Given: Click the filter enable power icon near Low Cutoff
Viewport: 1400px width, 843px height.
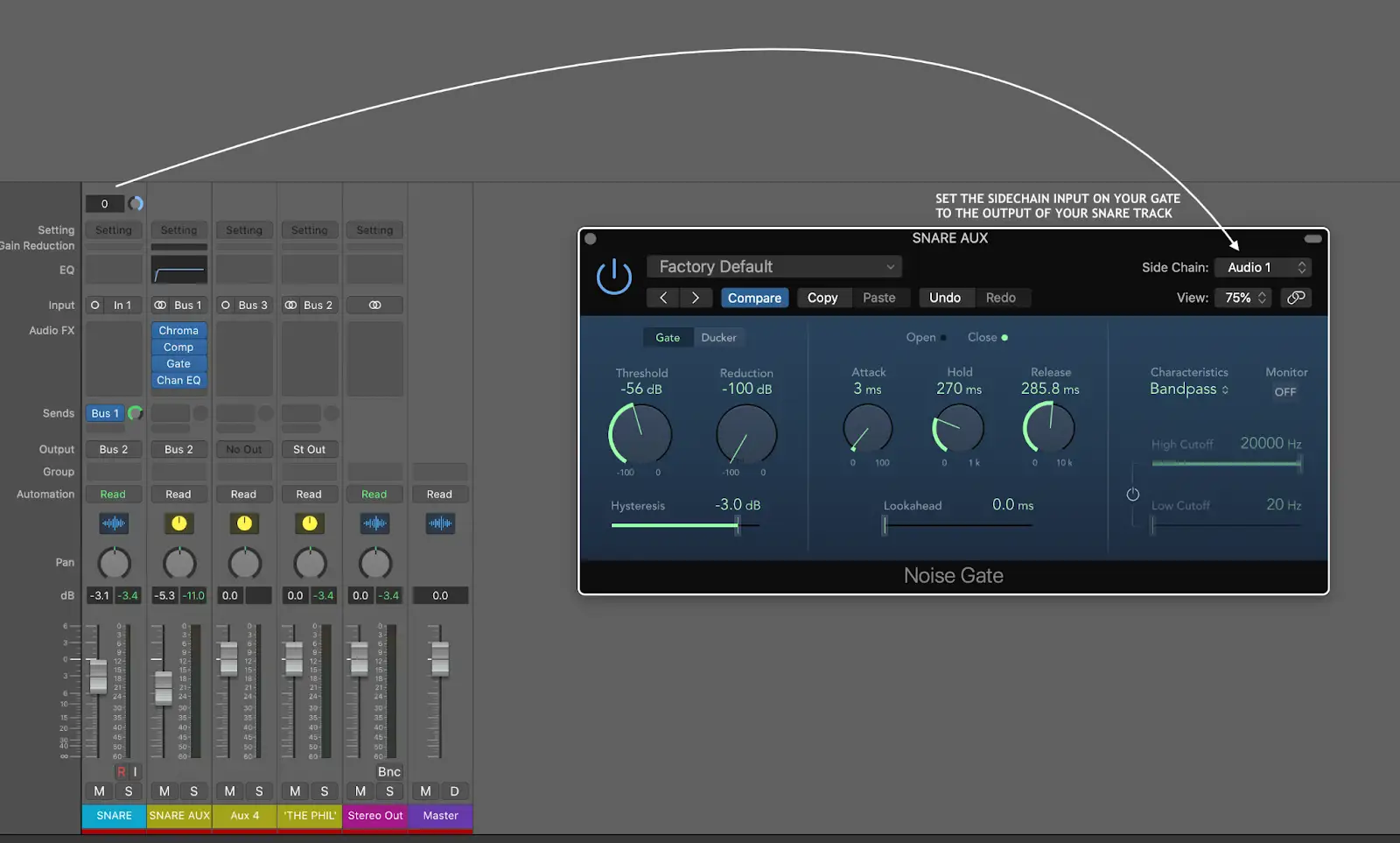Looking at the screenshot, I should tap(1132, 495).
